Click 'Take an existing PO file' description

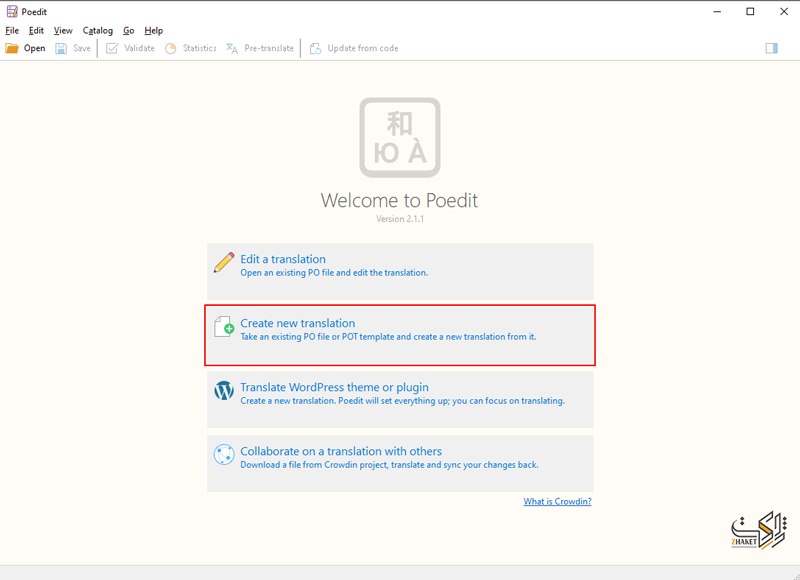point(388,337)
